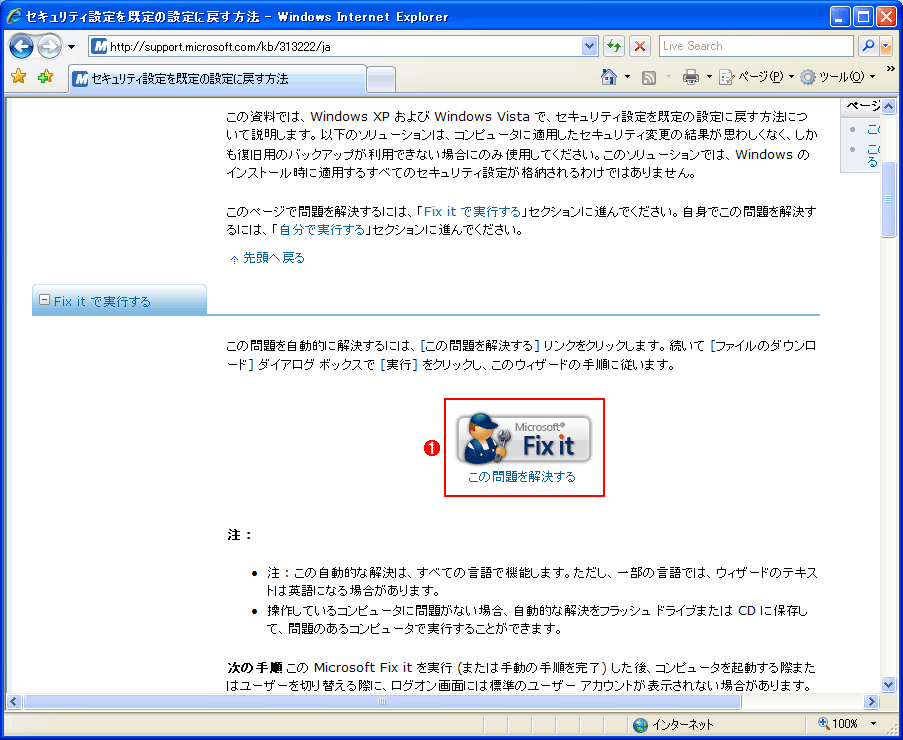Follow the 「Fix it で実行する」 inline link
903x740 pixels.
472,212
